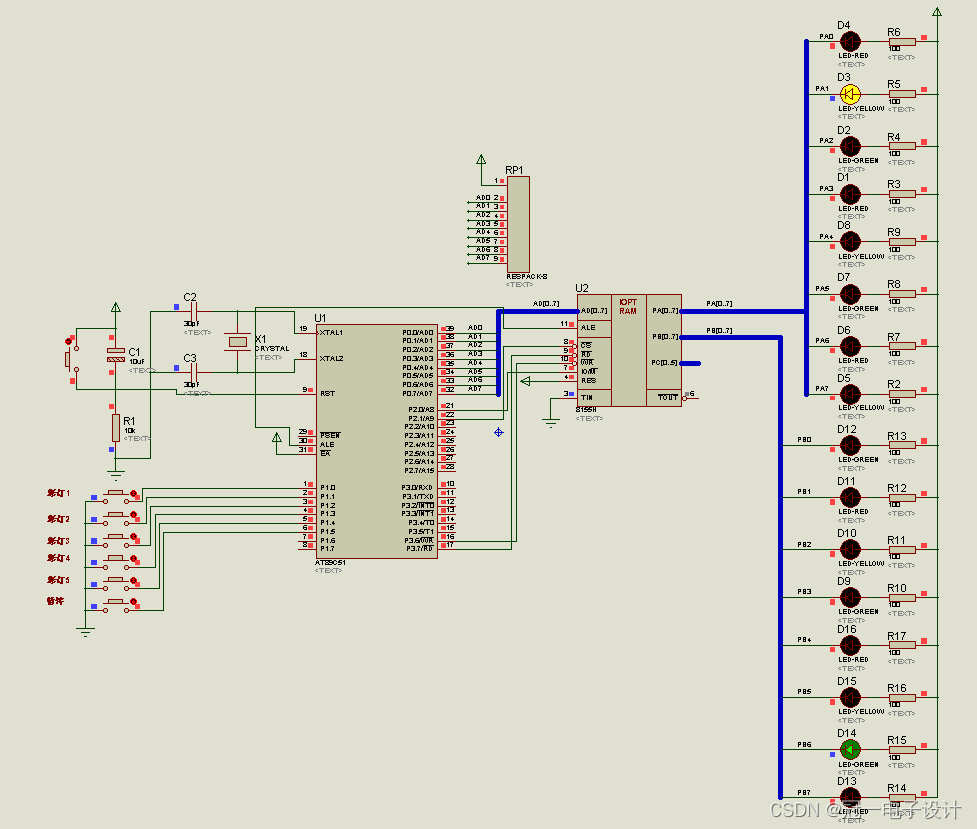Select the U1 AT89C51 microcontroller body
977x829 pixels.
point(377,441)
